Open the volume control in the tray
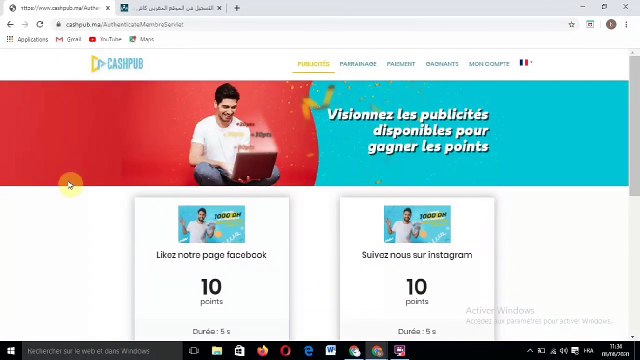Screen dimensions: 640x360 click(x=564, y=351)
